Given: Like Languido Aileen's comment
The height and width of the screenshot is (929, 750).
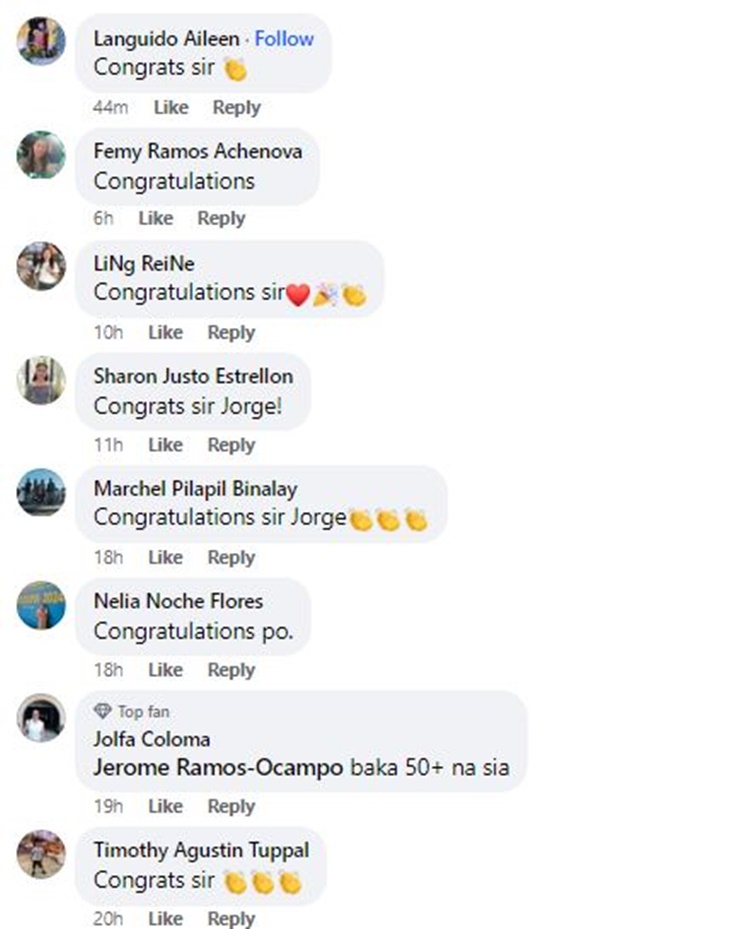Looking at the screenshot, I should (x=171, y=107).
